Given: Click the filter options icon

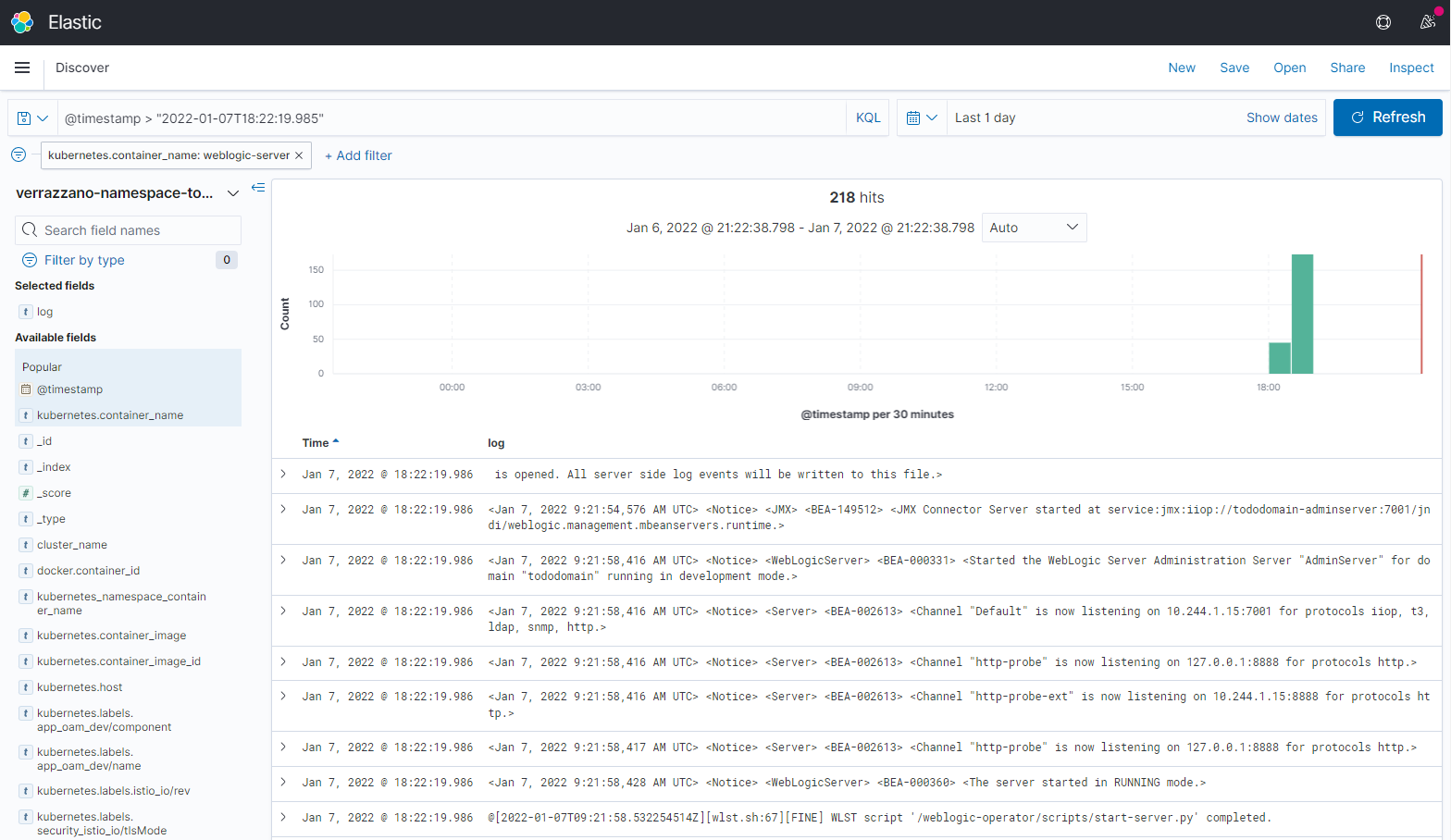Looking at the screenshot, I should pyautogui.click(x=19, y=154).
